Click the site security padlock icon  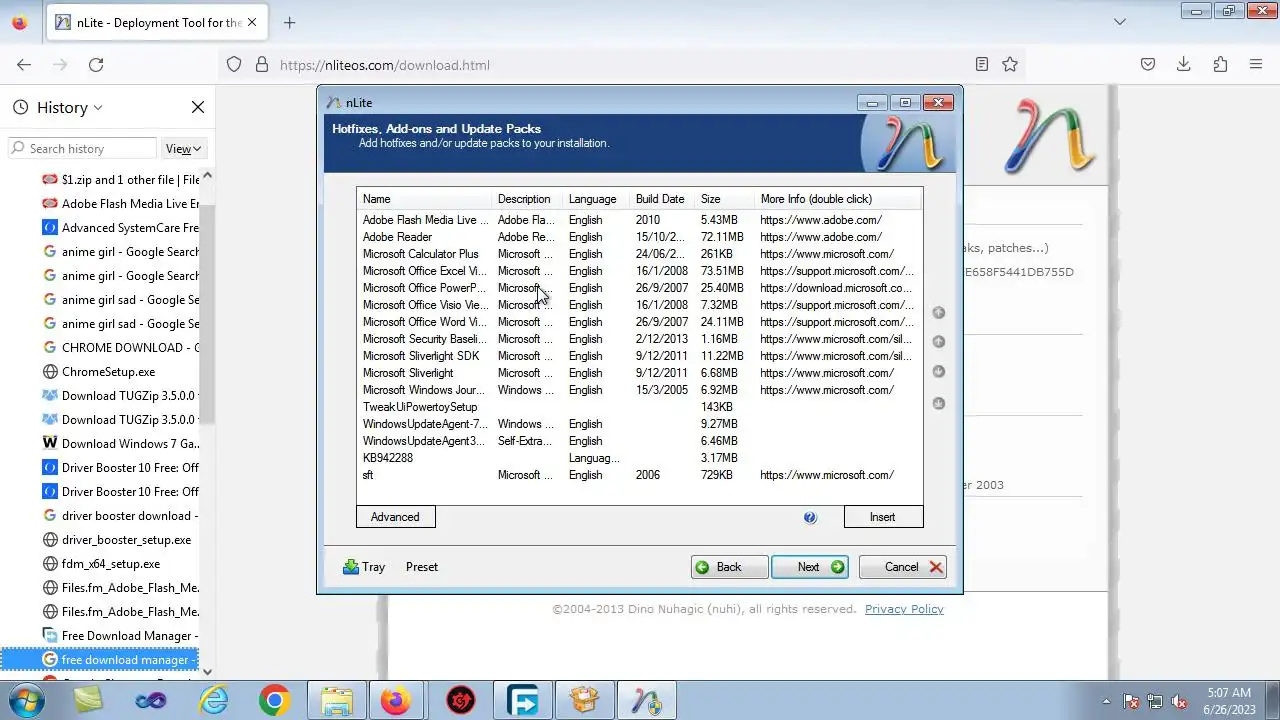point(262,65)
